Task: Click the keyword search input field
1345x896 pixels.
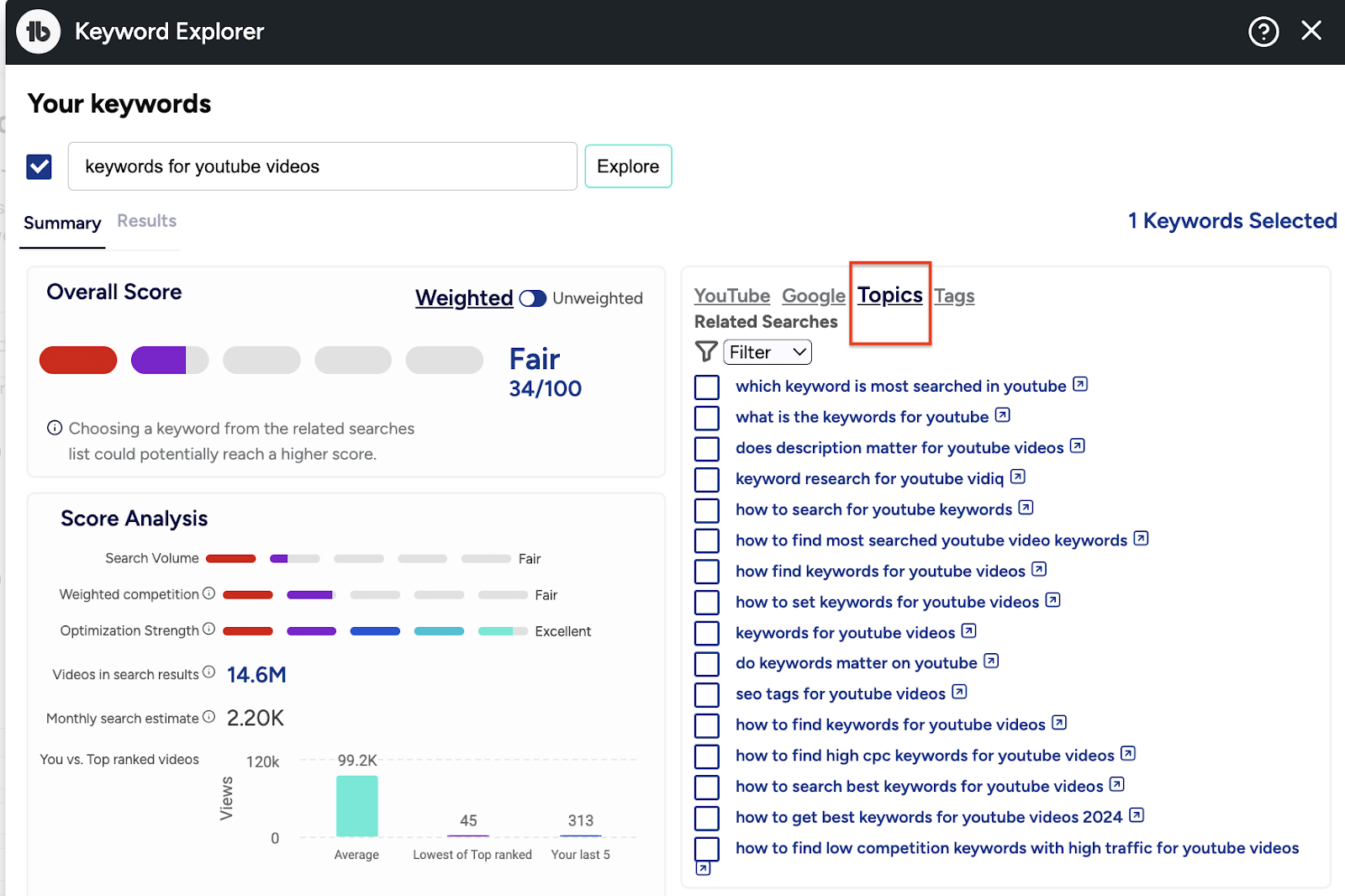Action: (323, 166)
